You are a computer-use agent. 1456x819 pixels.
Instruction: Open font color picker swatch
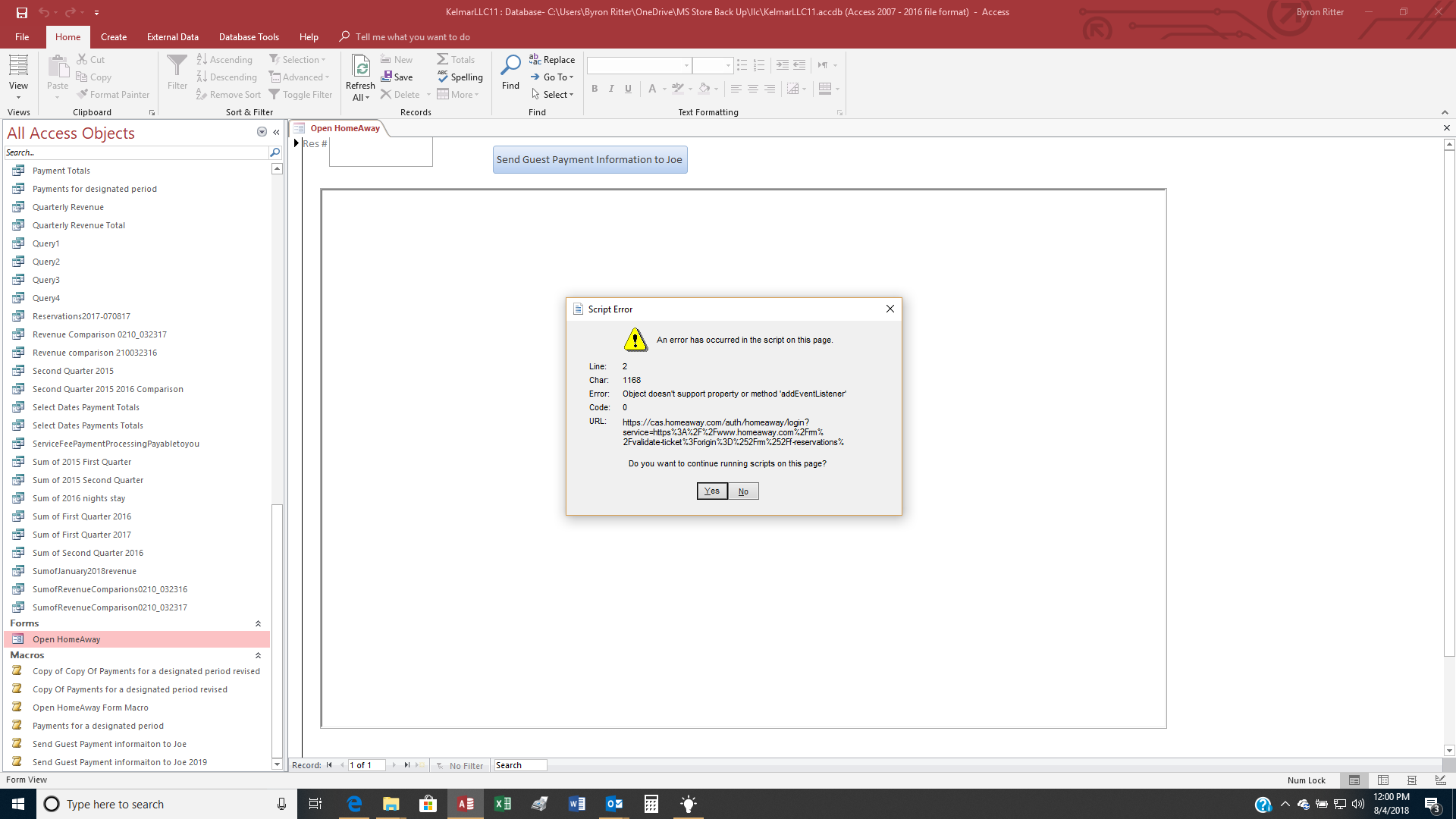(x=652, y=89)
